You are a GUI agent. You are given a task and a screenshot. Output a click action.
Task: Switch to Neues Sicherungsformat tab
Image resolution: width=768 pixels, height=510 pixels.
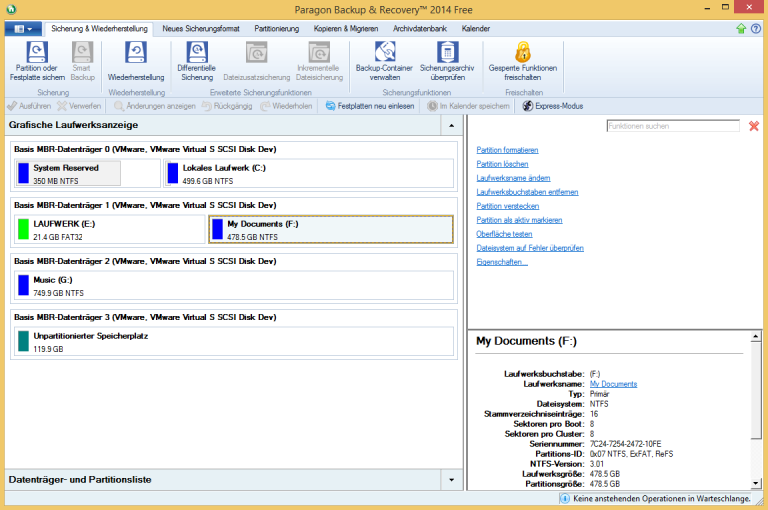[x=201, y=28]
